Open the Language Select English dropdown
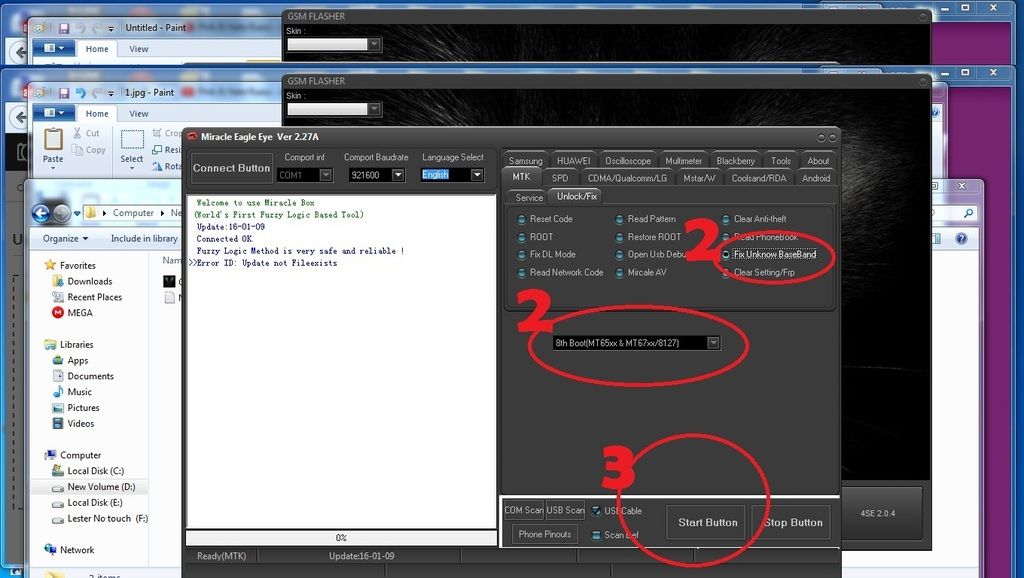Image resolution: width=1024 pixels, height=578 pixels. [477, 175]
